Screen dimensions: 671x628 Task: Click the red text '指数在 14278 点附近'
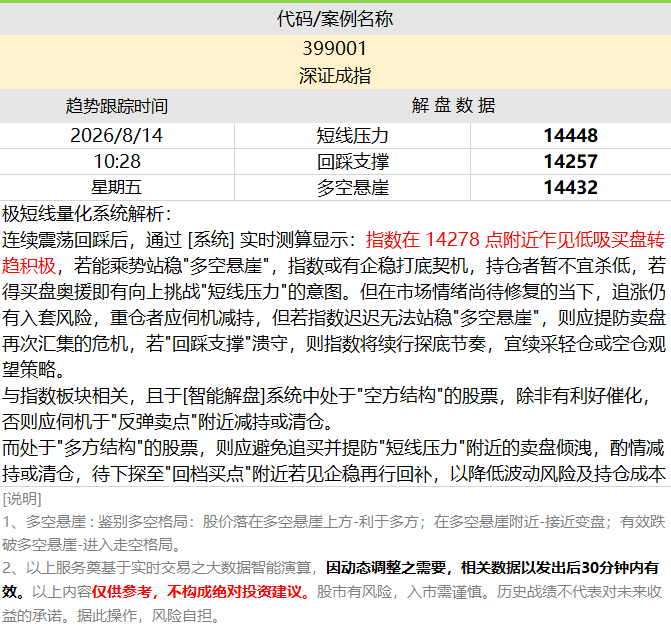pyautogui.click(x=448, y=240)
